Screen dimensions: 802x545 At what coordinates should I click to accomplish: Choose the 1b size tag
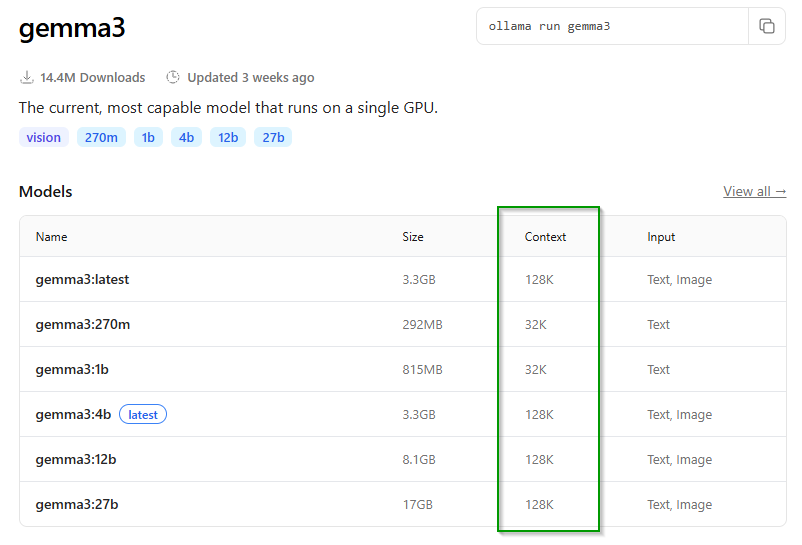pos(148,137)
